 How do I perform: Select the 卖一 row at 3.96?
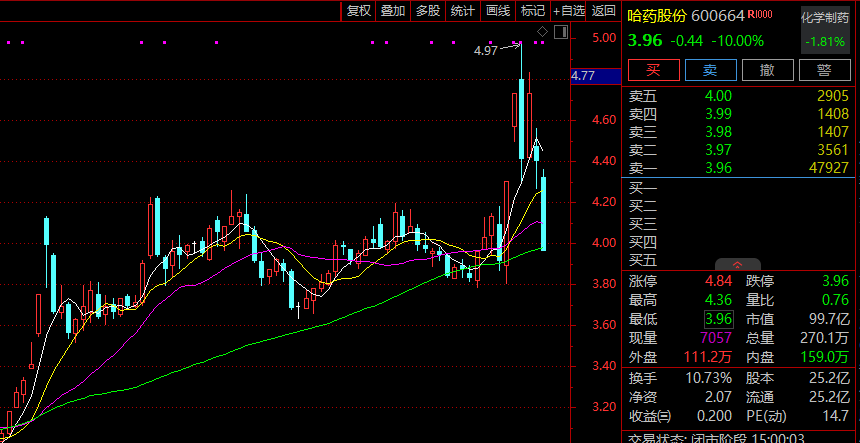pyautogui.click(x=738, y=168)
